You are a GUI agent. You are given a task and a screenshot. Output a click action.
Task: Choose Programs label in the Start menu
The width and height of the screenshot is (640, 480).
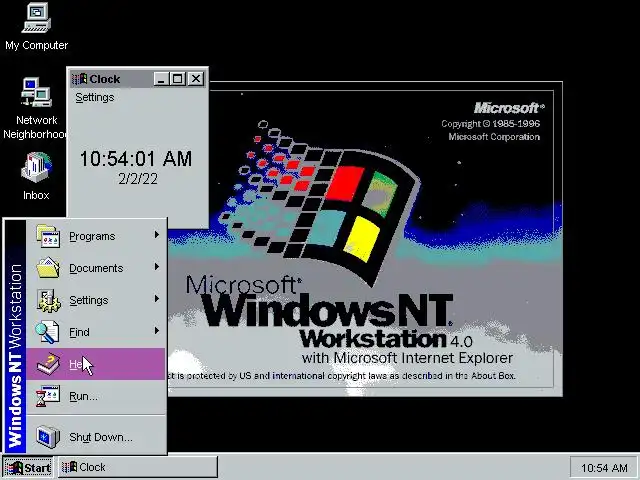[x=92, y=236]
